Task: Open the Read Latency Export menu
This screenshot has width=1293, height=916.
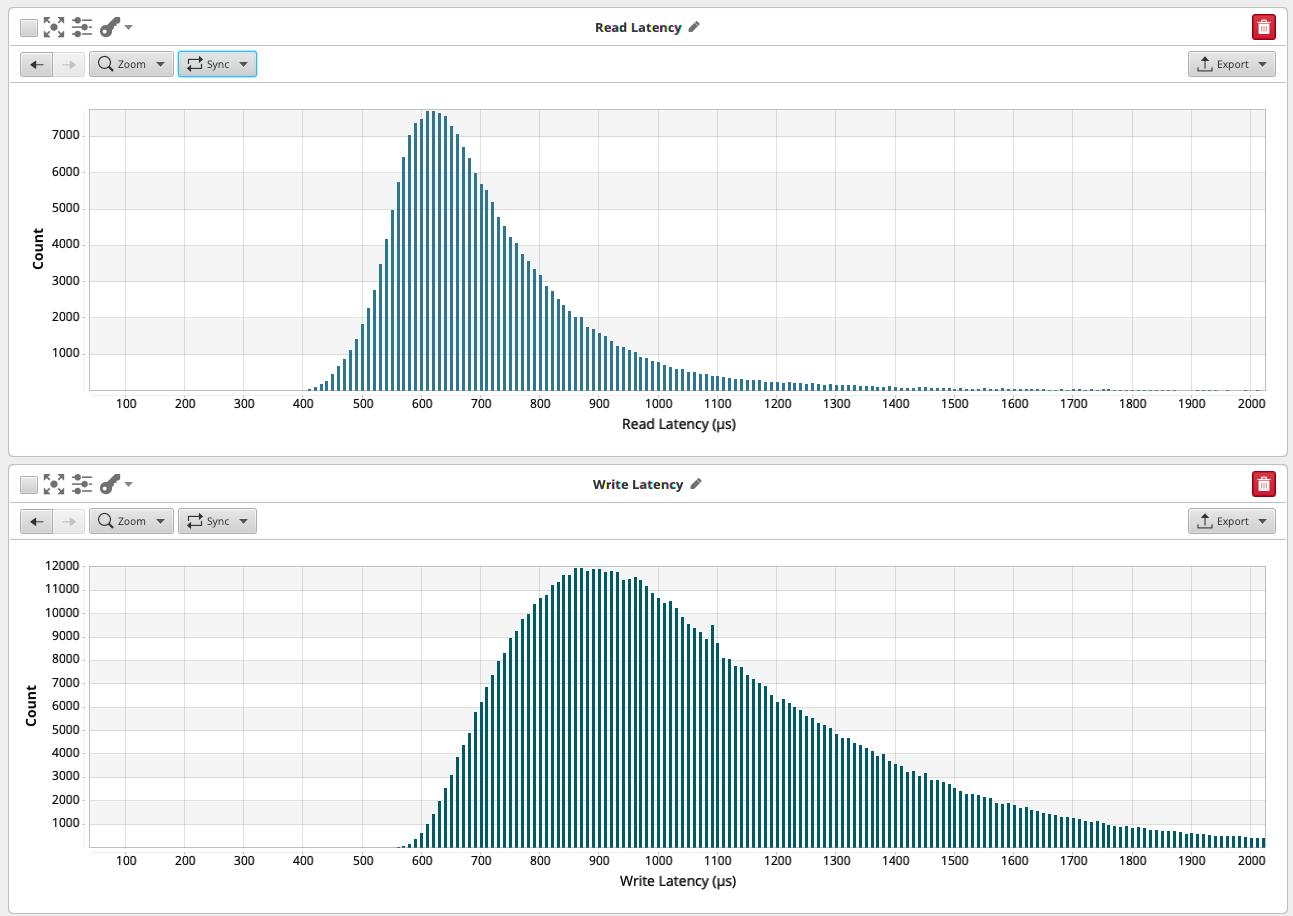Action: (1232, 64)
